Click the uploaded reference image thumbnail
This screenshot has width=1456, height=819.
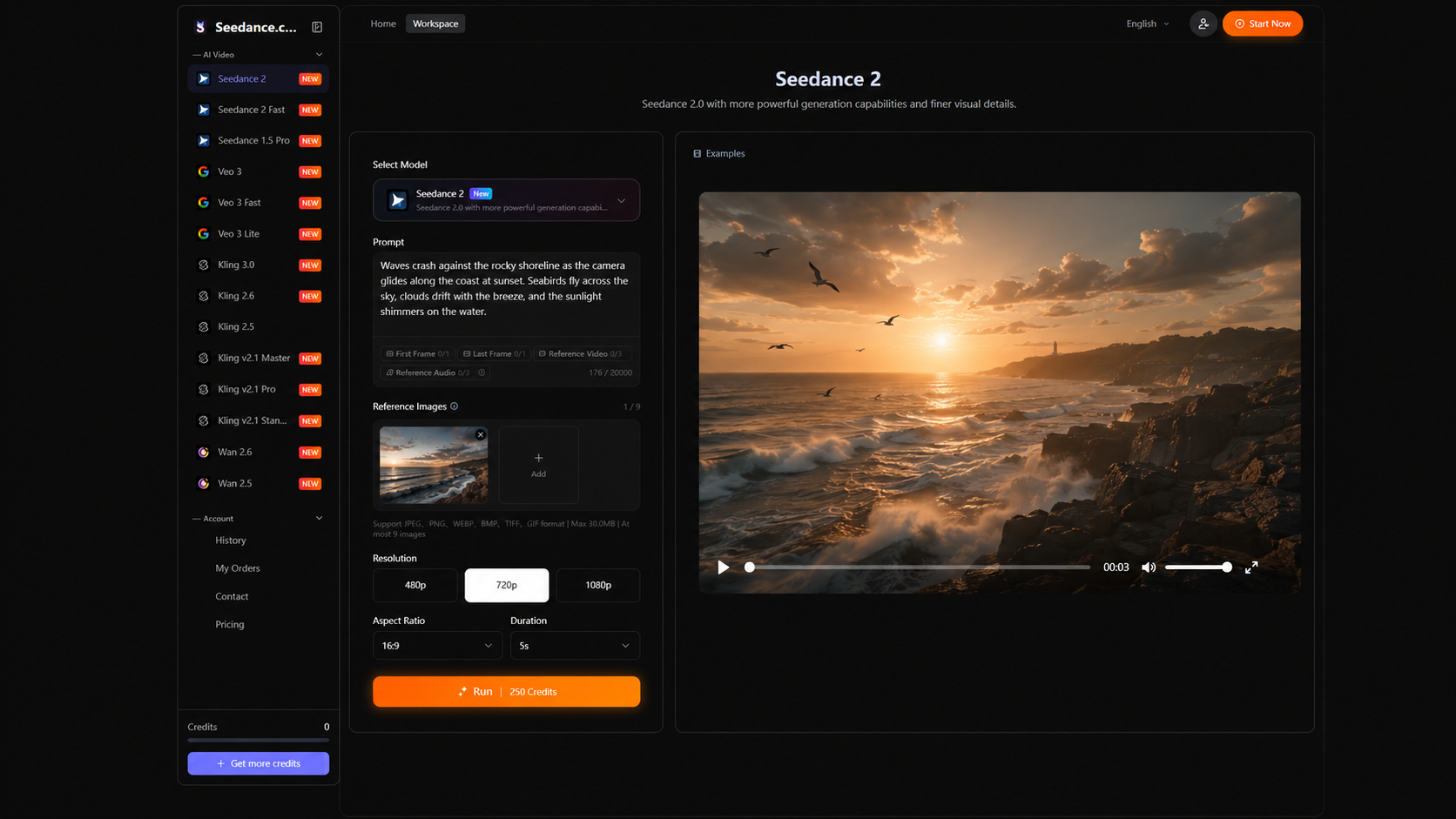pos(434,465)
